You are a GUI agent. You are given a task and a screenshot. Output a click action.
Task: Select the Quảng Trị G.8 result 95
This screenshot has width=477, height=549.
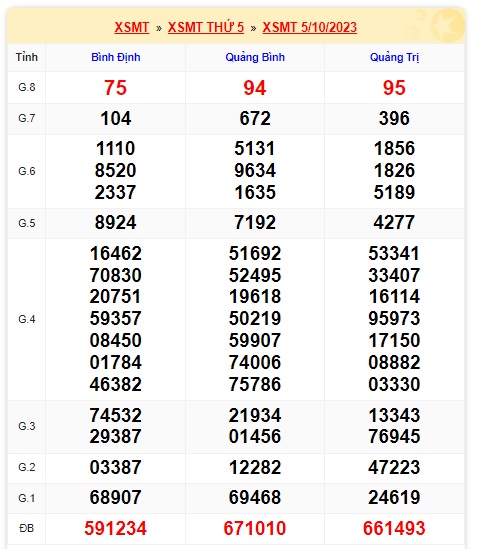pyautogui.click(x=394, y=88)
